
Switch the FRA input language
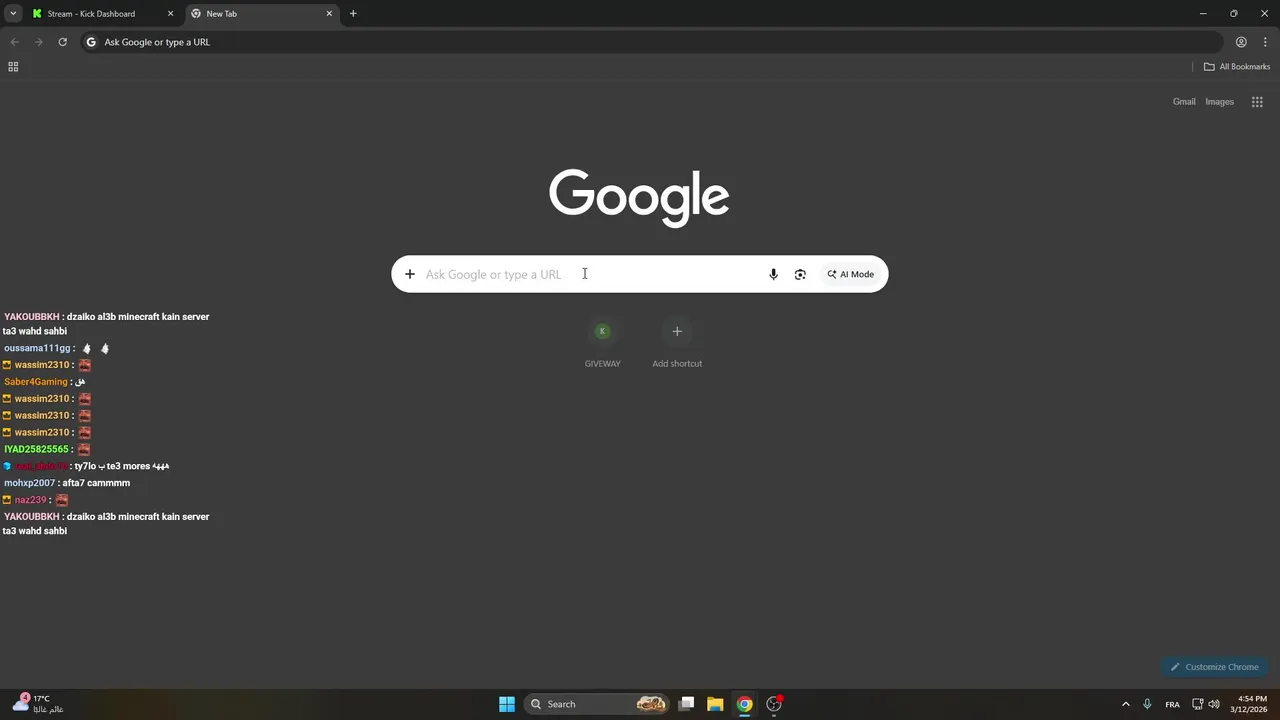point(1172,704)
